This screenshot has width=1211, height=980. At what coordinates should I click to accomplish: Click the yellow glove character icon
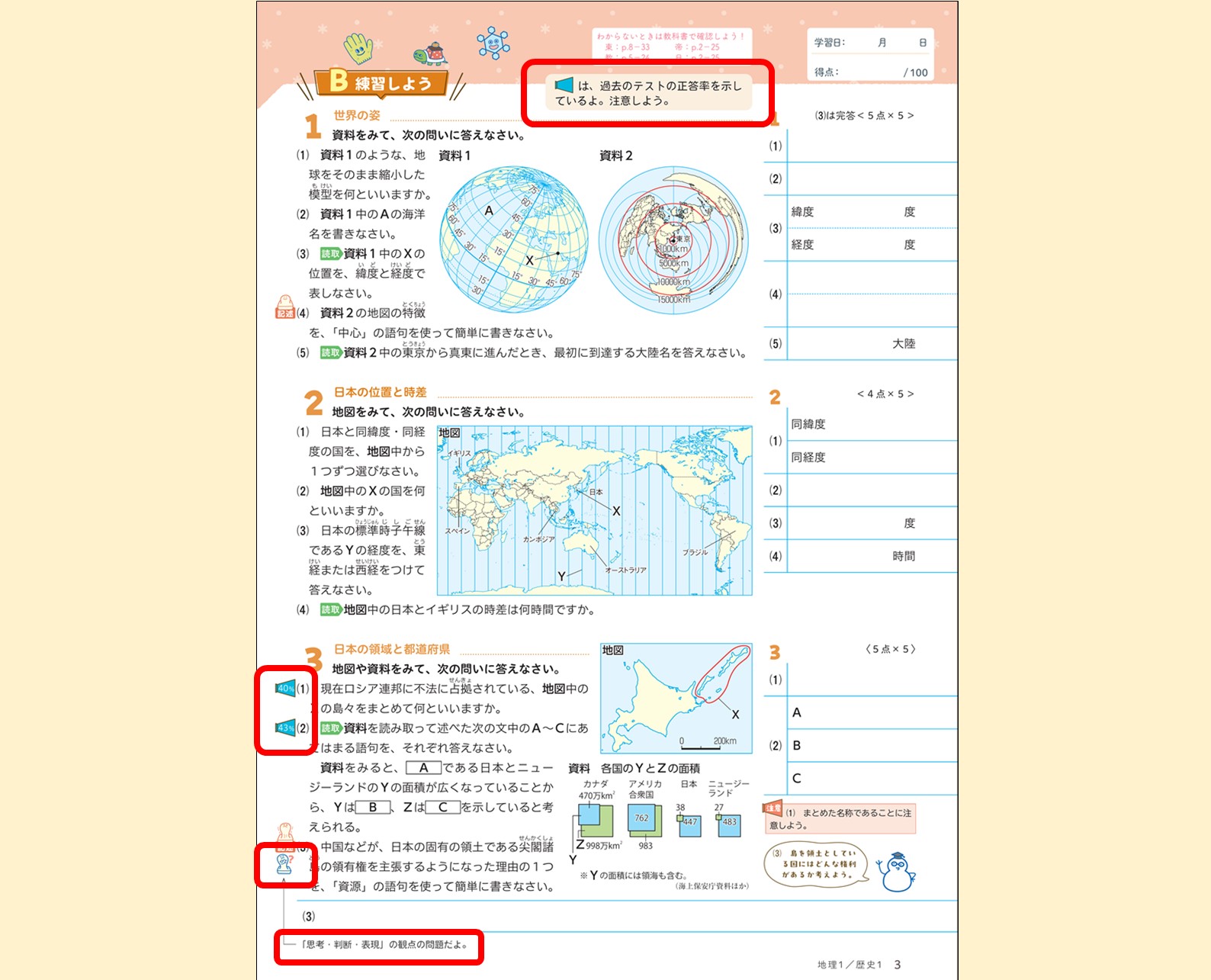(x=358, y=48)
